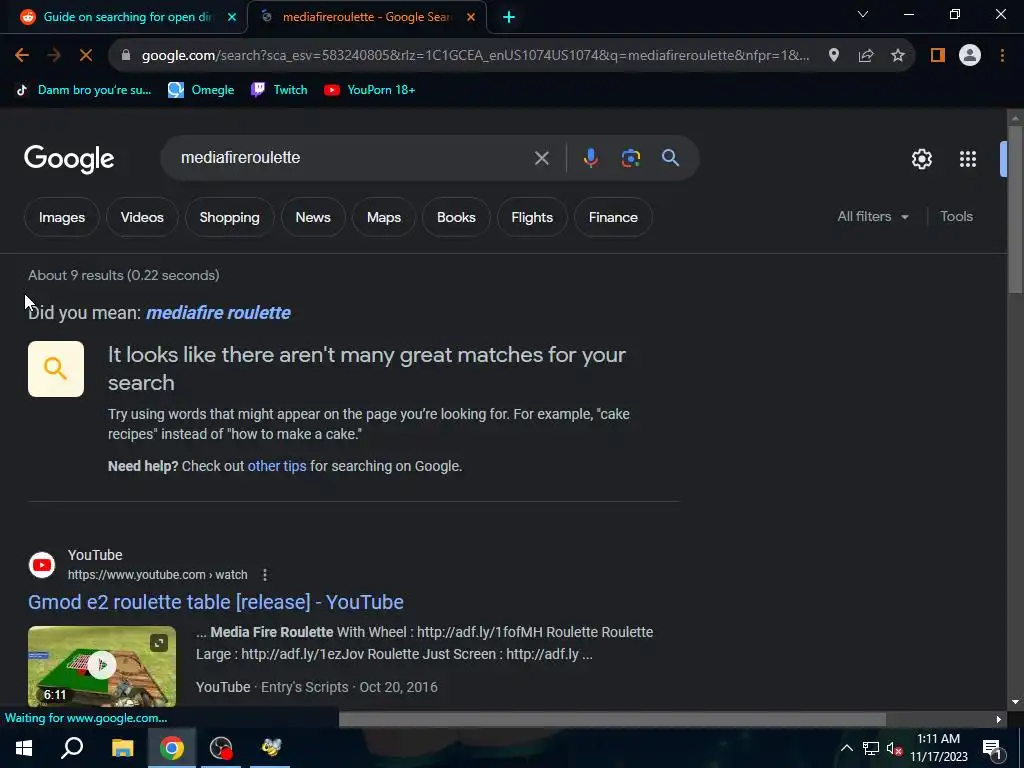Click the vertical page scrollbar thumb

point(1016,209)
